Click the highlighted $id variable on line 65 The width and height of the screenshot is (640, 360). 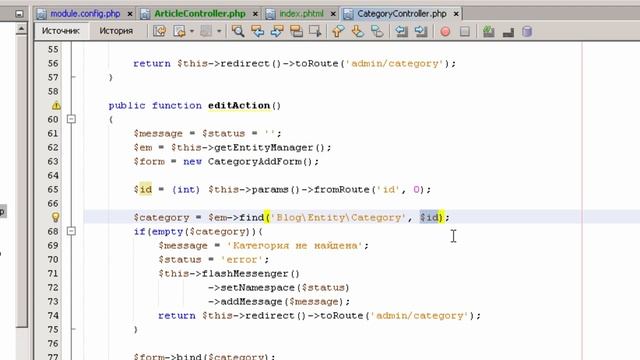point(143,189)
